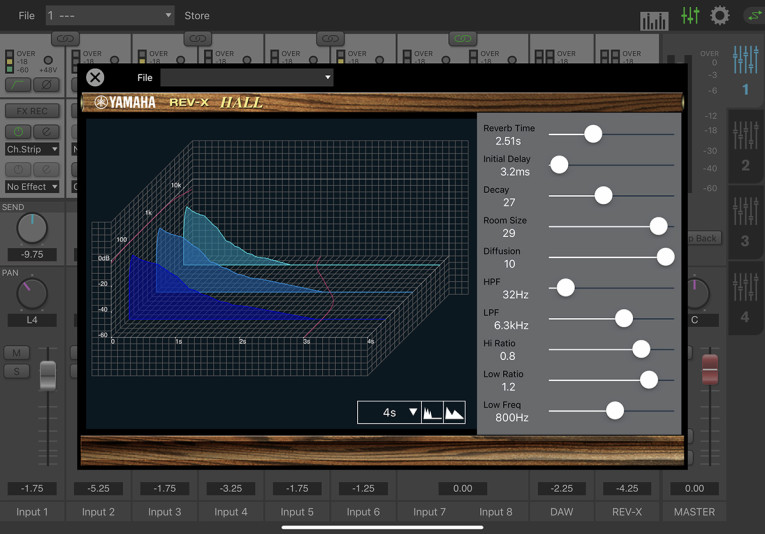Viewport: 765px width, 534px height.
Task: Solo Input 1 with the S button
Action: point(17,372)
